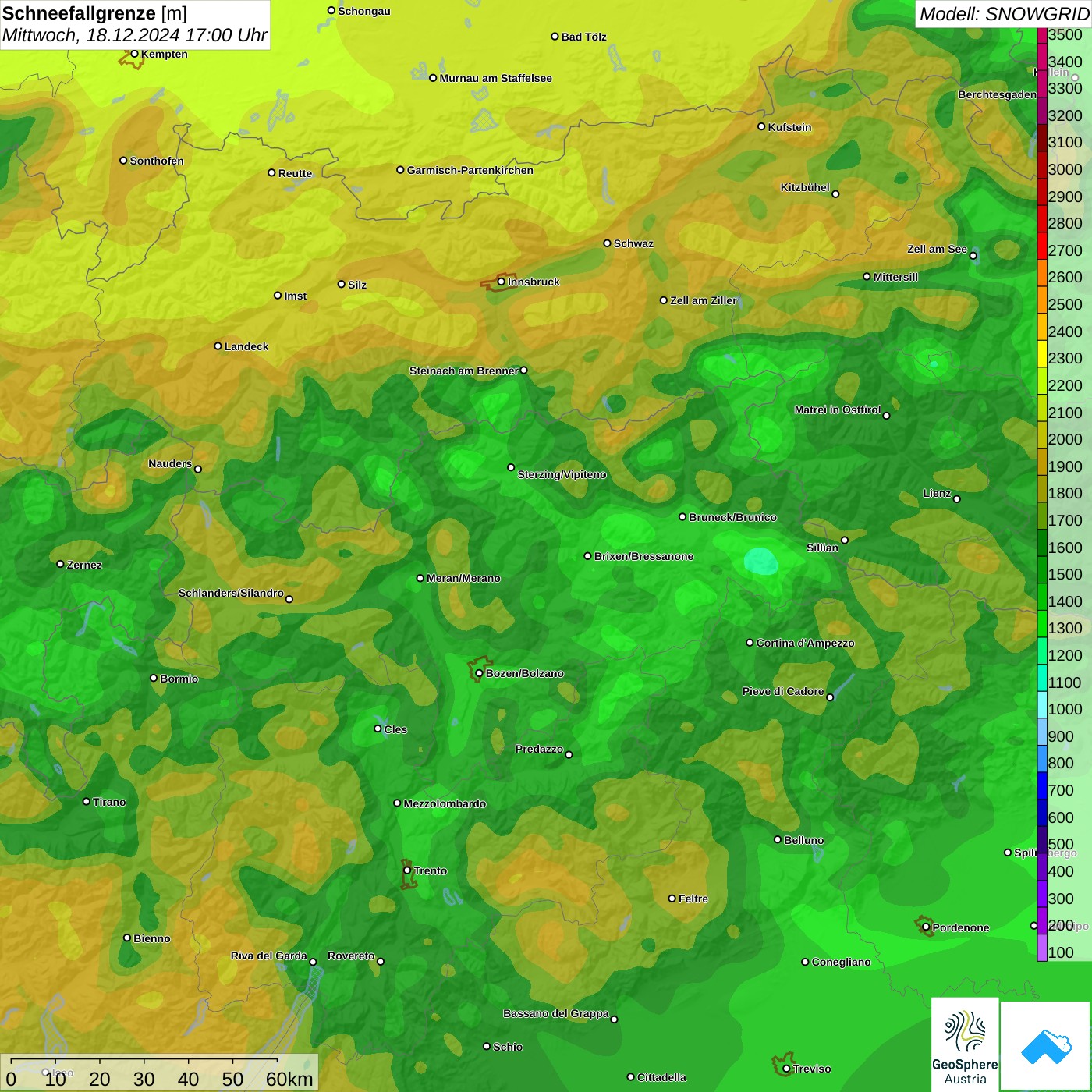Click the 'Bad Tölz' label
Screen dimensions: 1092x1092
coord(583,37)
